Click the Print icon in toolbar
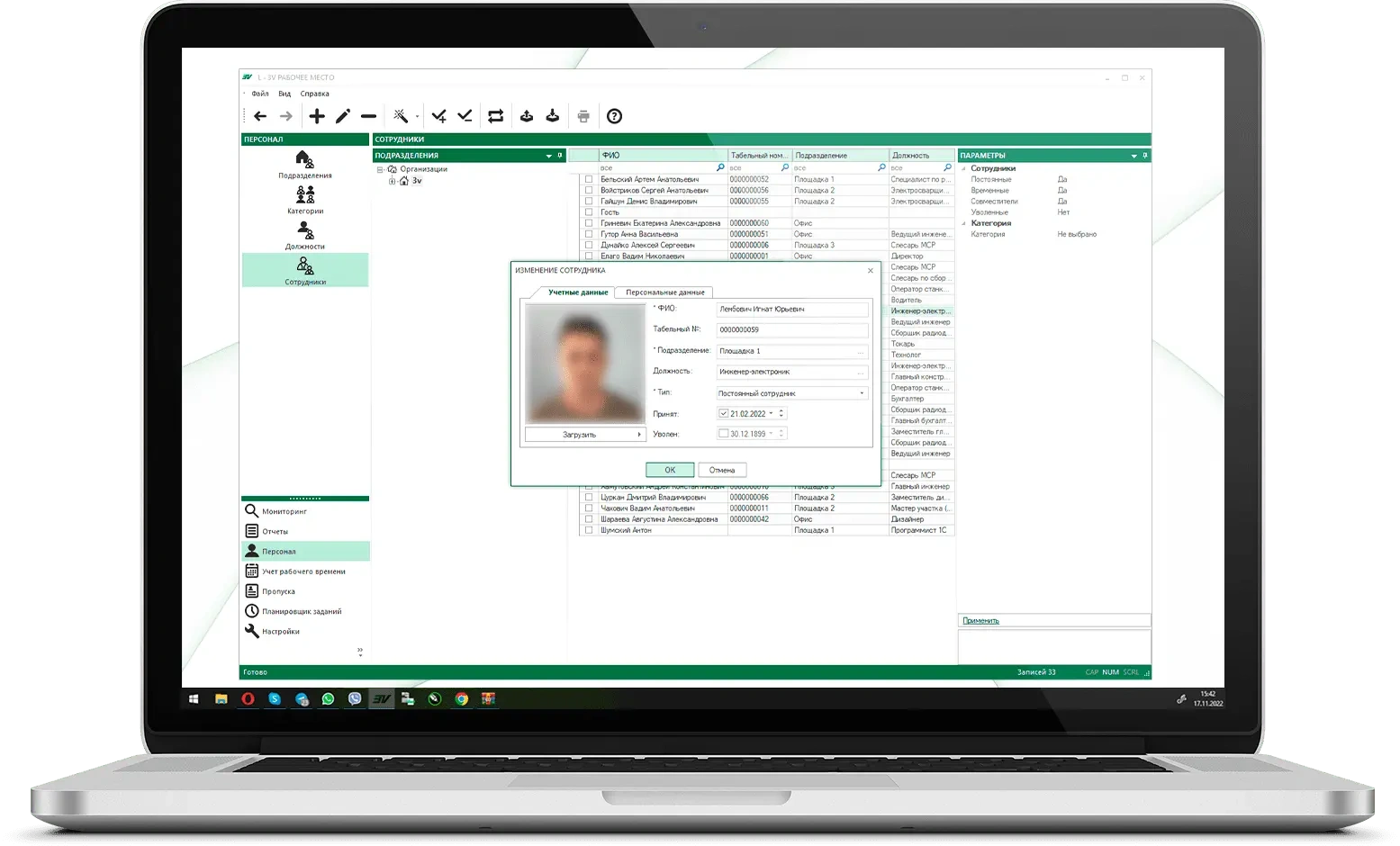 [x=583, y=116]
